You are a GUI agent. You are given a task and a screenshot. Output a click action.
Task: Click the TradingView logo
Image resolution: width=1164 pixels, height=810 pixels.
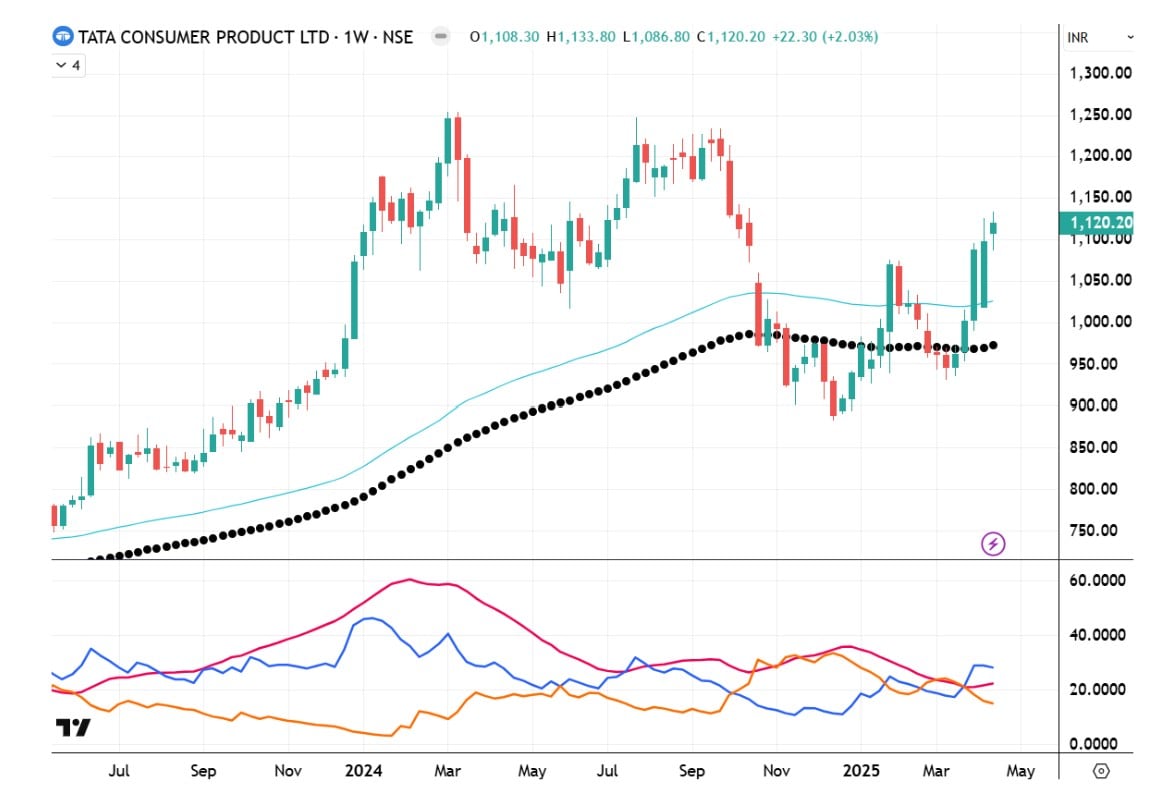coord(73,727)
